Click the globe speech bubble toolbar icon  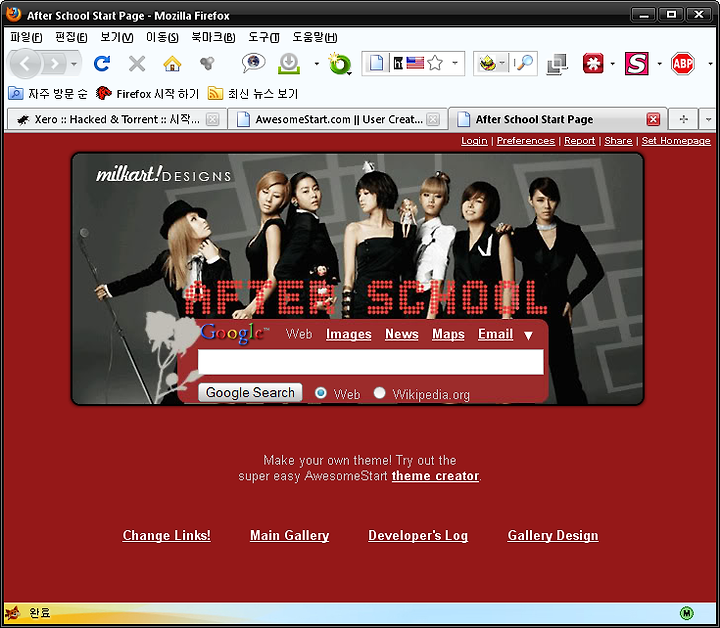(x=253, y=63)
